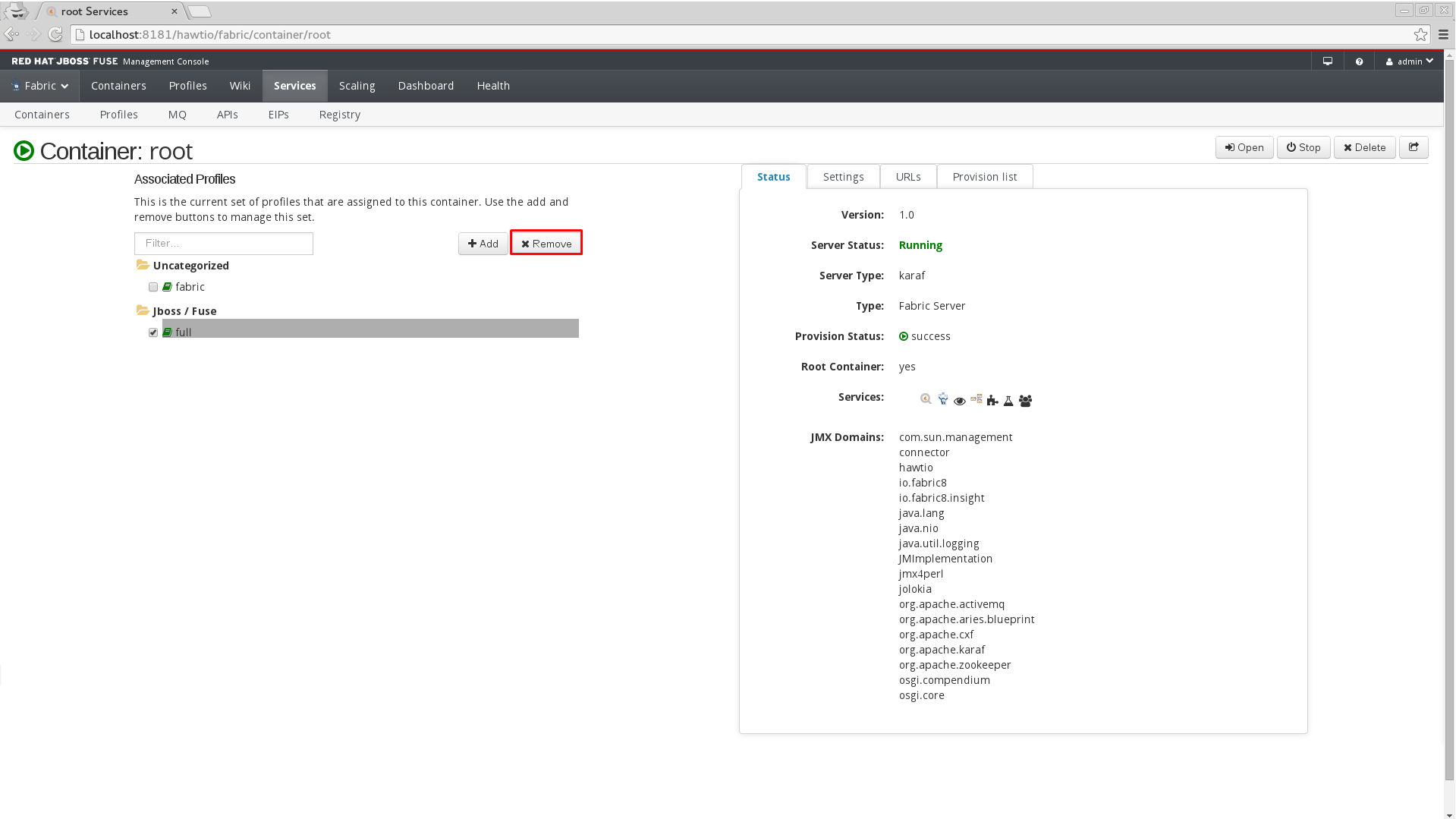Click the green Running server status text

(920, 245)
